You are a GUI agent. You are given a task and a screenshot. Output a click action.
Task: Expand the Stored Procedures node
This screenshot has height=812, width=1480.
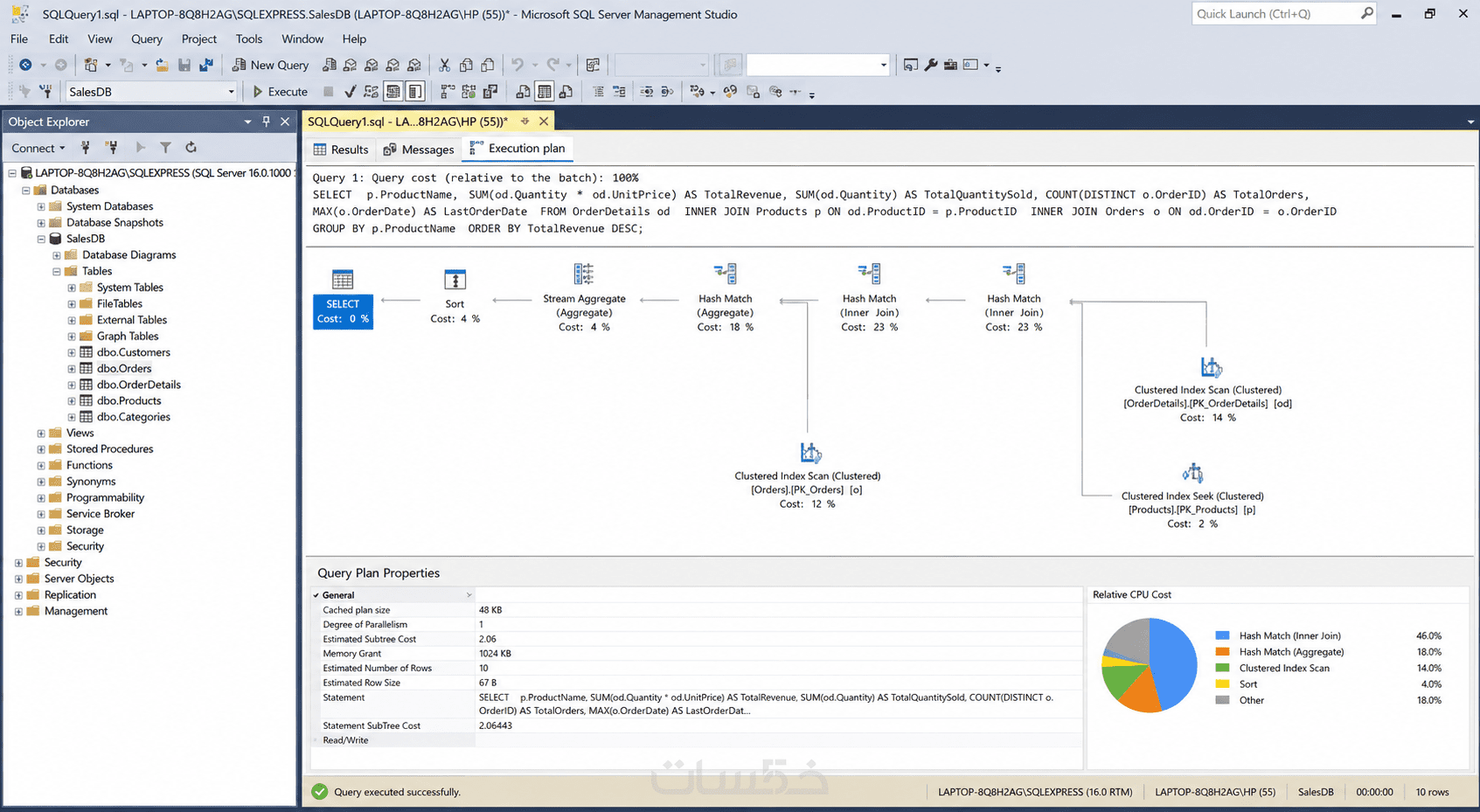tap(41, 449)
